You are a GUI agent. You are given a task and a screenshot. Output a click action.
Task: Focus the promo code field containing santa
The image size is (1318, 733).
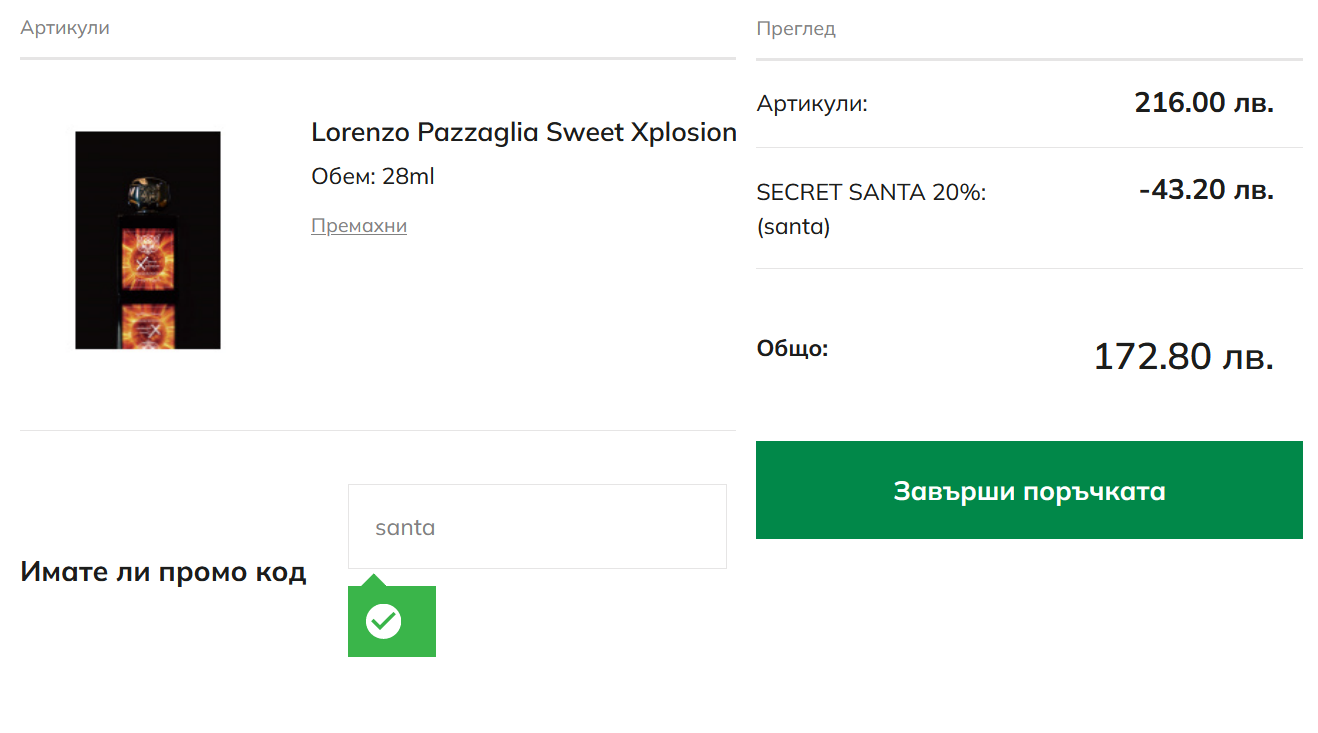coord(537,527)
